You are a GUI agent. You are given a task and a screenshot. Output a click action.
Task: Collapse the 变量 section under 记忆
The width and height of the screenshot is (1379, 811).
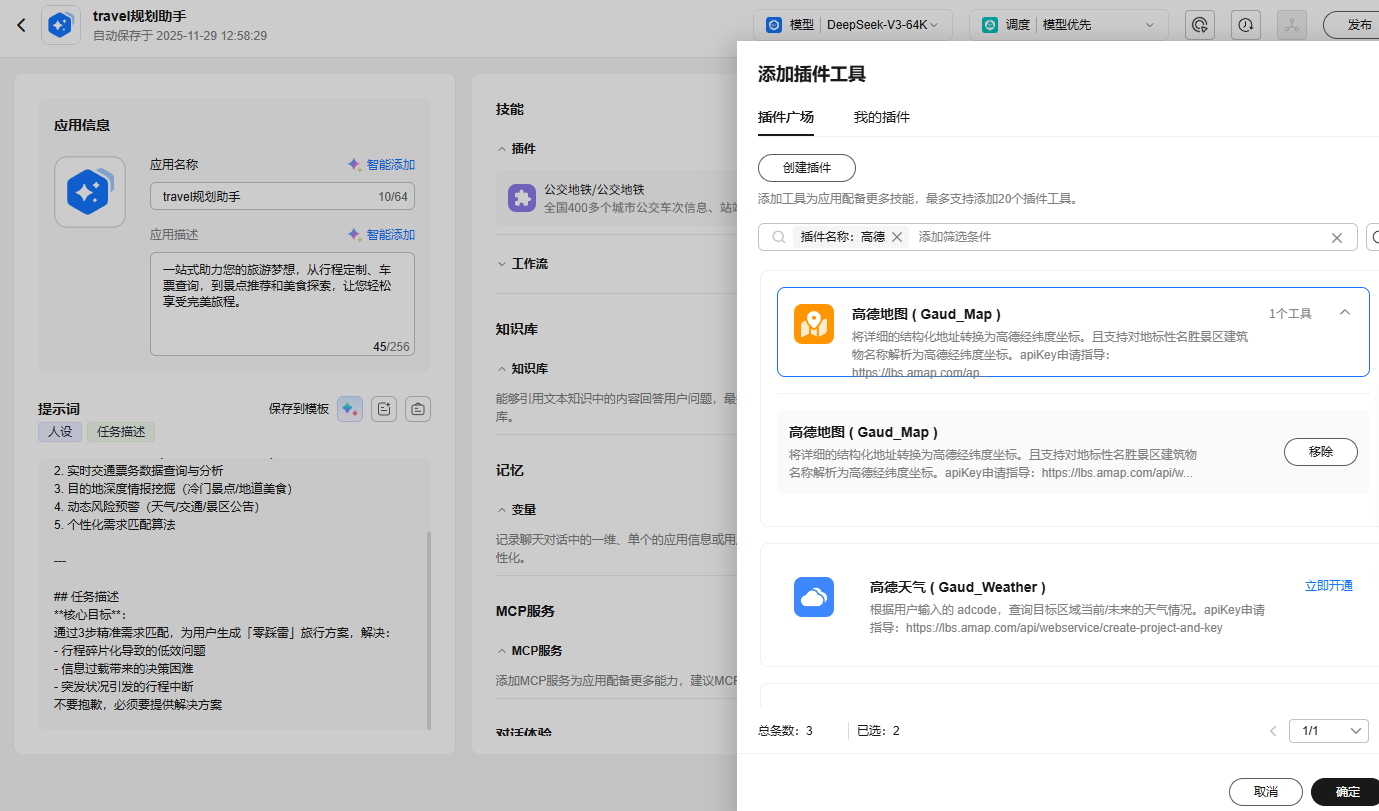pos(502,510)
